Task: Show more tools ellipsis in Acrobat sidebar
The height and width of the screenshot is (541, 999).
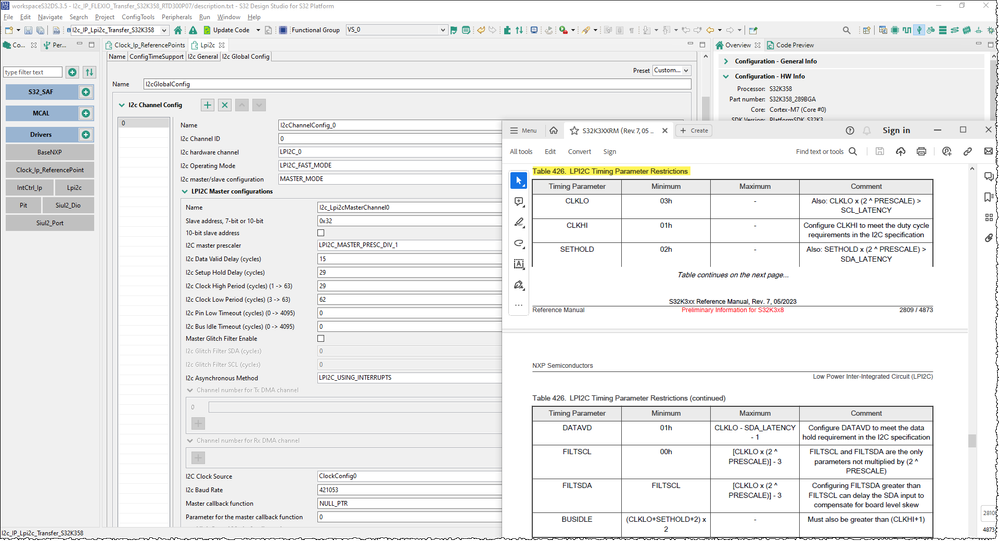Action: coord(519,305)
